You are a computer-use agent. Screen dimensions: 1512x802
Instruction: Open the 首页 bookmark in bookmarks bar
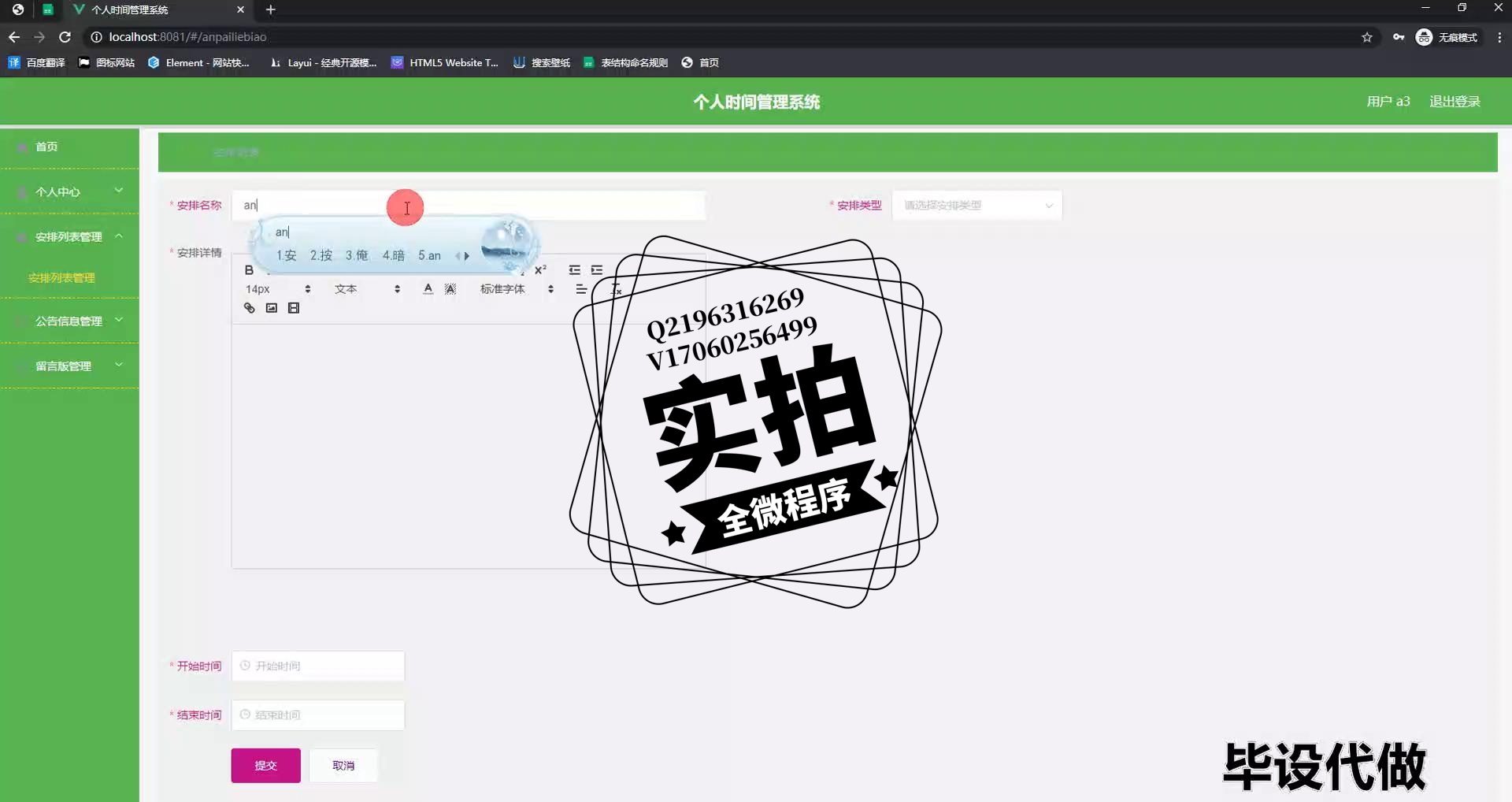click(700, 62)
